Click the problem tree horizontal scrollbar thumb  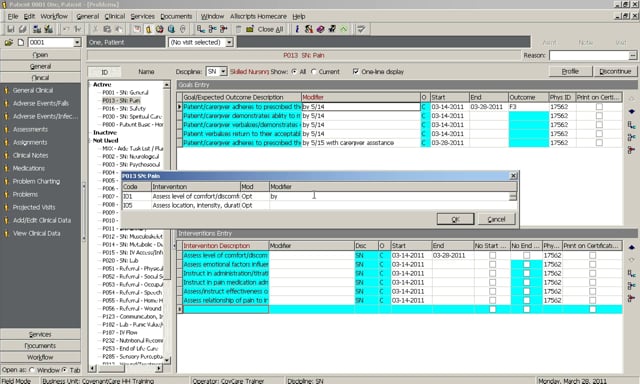tap(111, 368)
